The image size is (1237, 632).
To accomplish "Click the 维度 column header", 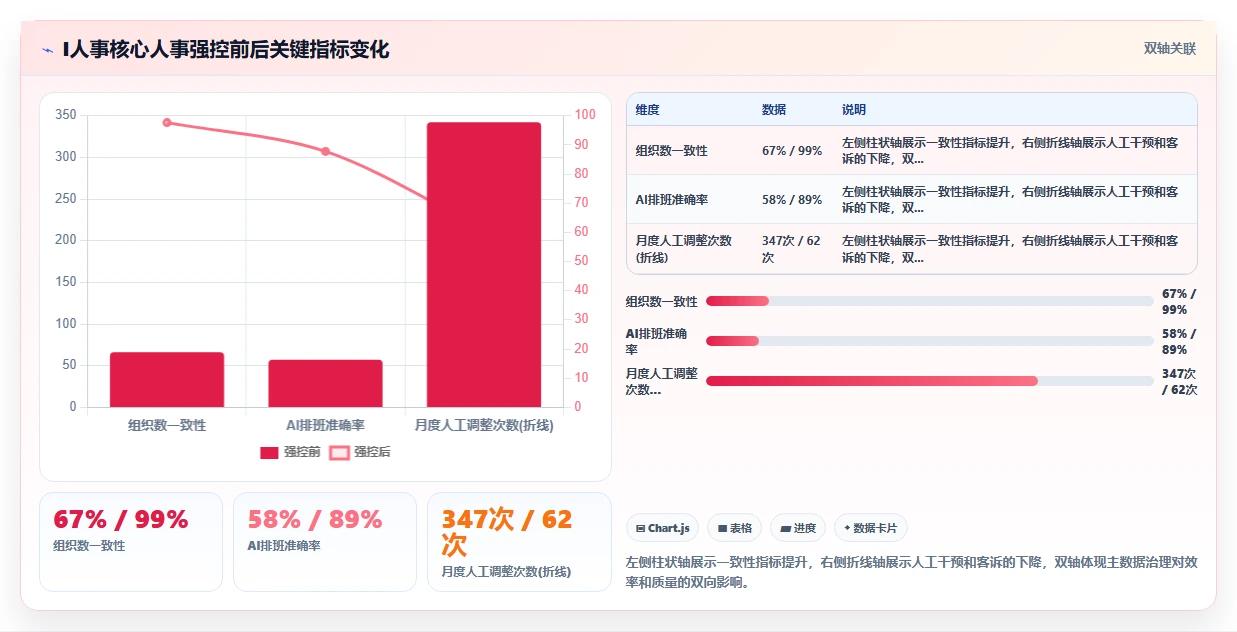I will [x=648, y=109].
